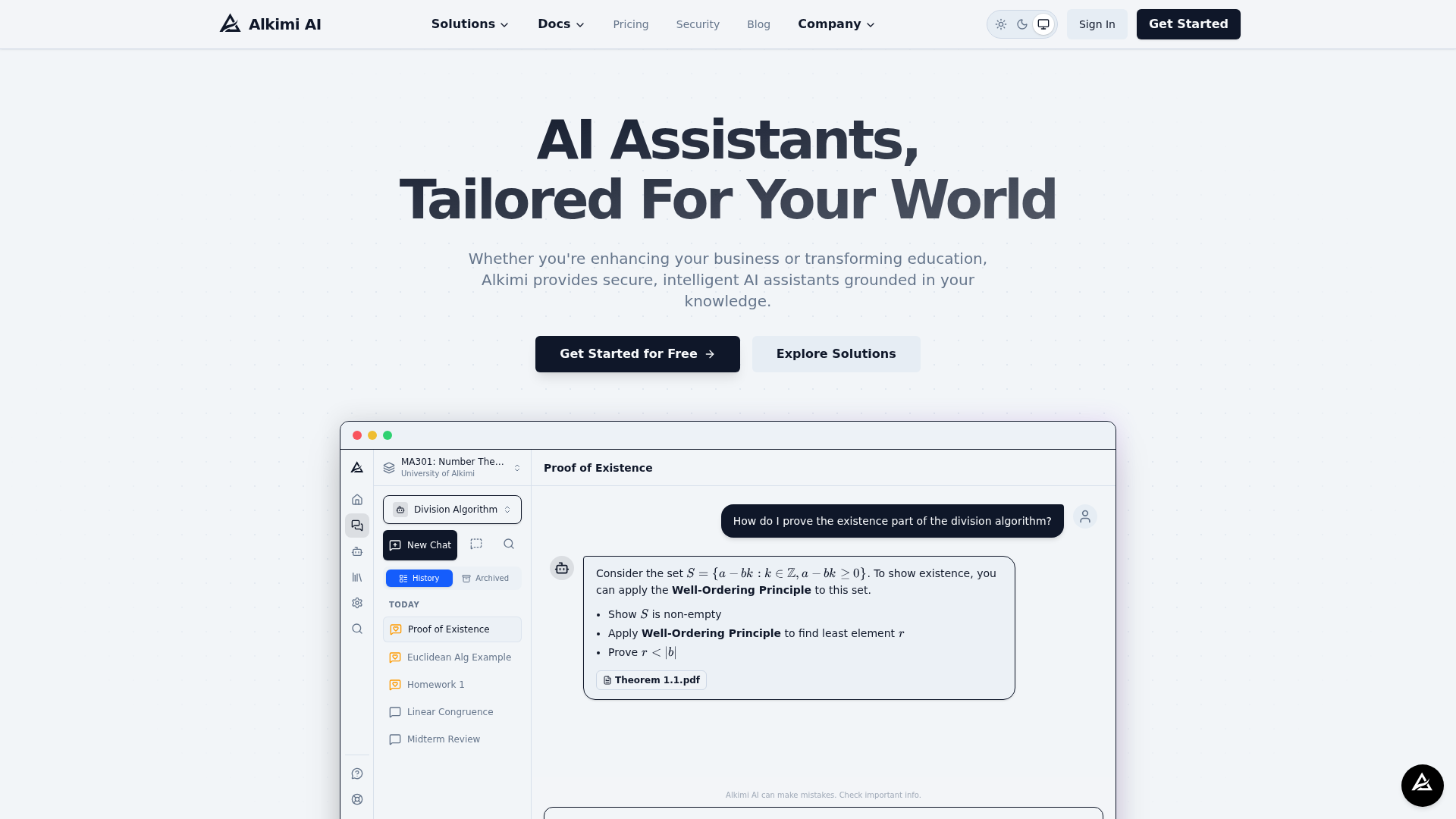Click Get Started for Free

(x=638, y=354)
